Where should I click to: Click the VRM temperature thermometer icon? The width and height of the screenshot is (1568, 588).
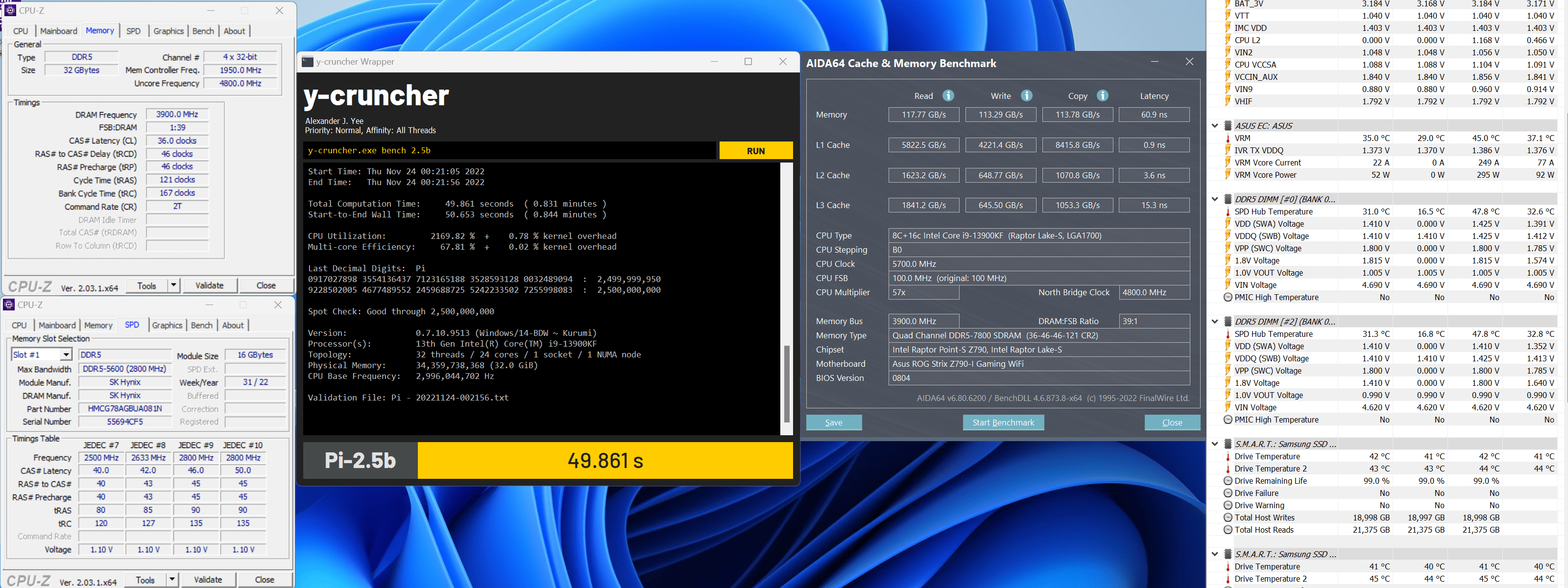pyautogui.click(x=1228, y=138)
